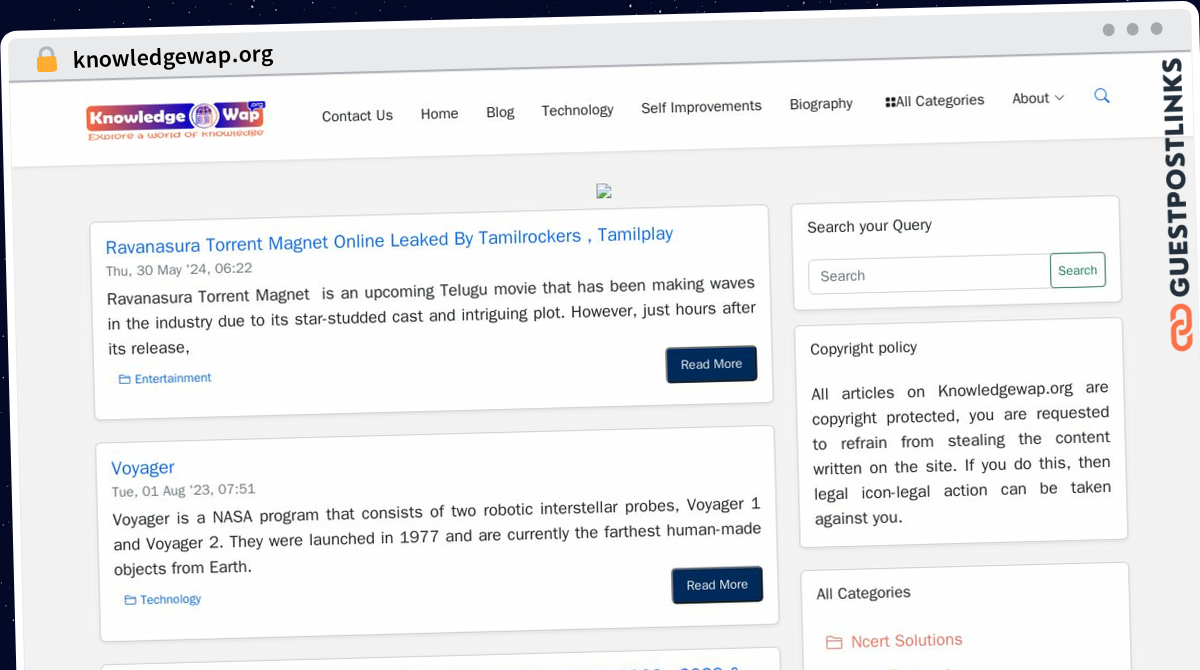Open the Ravanasura Torrent Magnet article title
This screenshot has width=1200, height=670.
(389, 240)
